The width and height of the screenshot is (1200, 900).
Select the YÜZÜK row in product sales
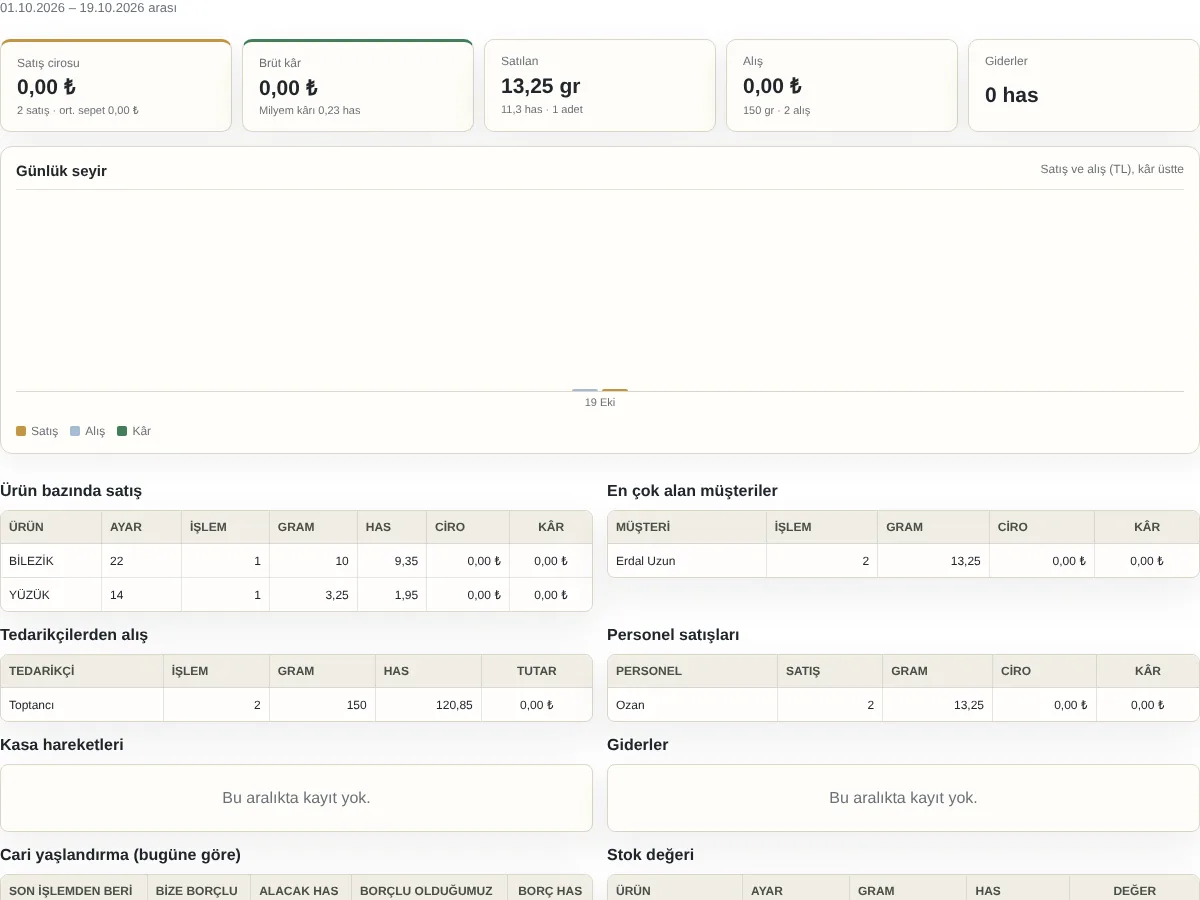click(x=296, y=595)
